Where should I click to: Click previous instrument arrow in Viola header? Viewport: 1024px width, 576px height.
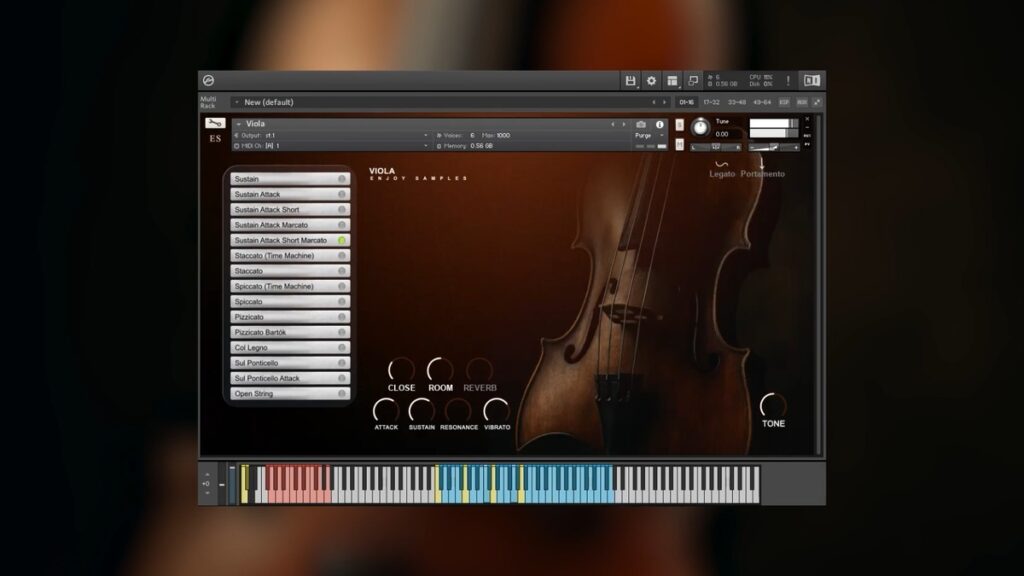click(x=613, y=124)
